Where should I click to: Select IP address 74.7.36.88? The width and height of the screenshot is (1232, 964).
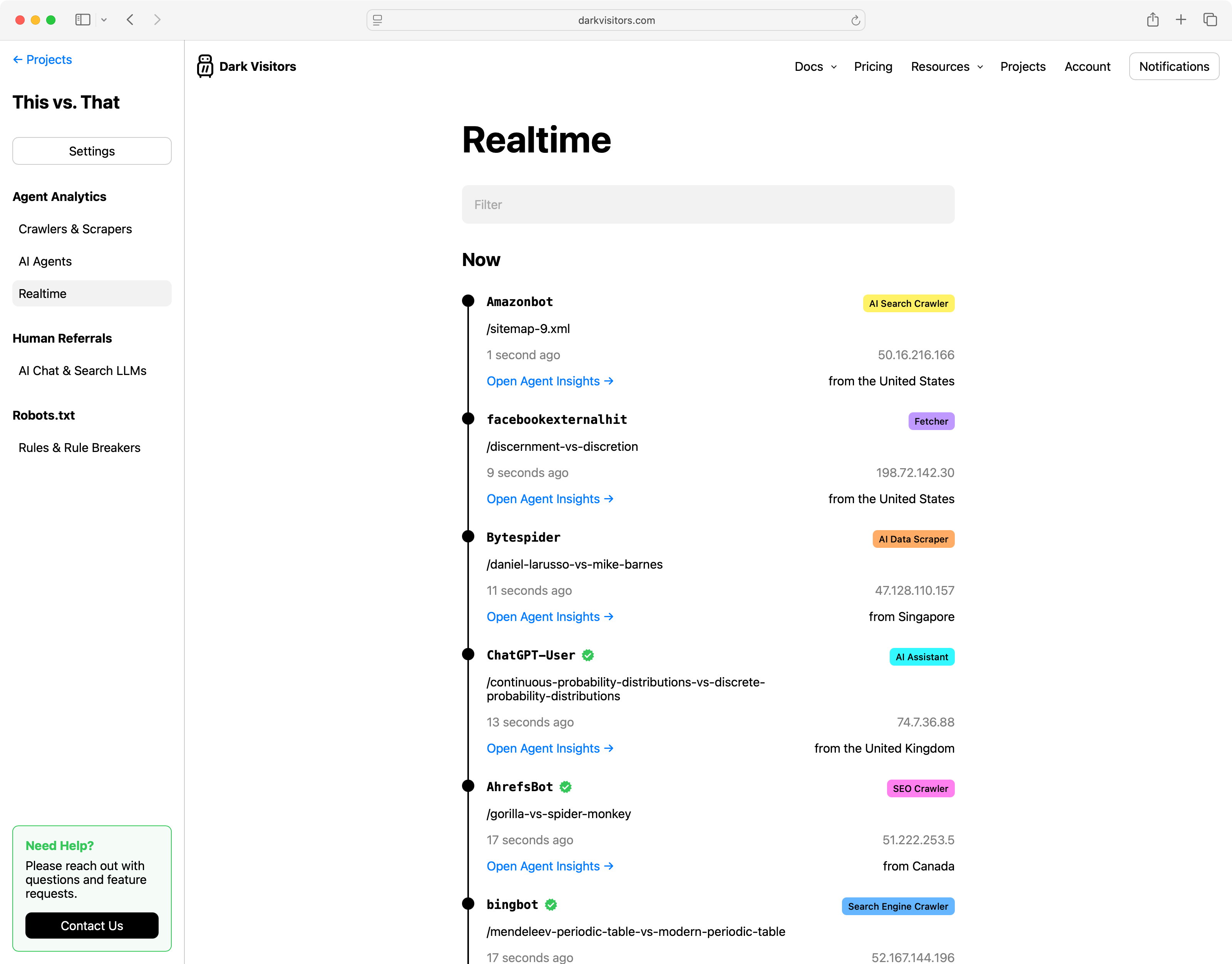tap(926, 722)
